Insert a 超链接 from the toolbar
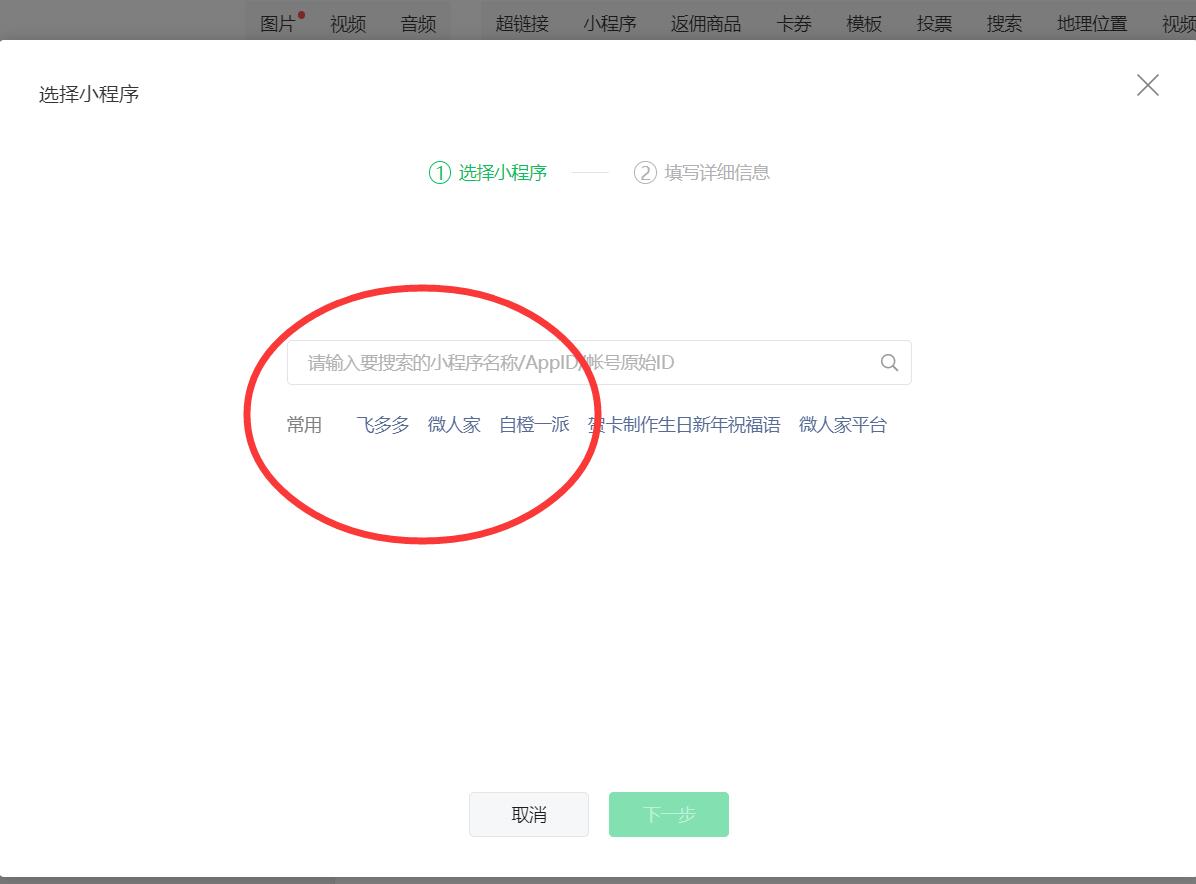 click(x=522, y=24)
